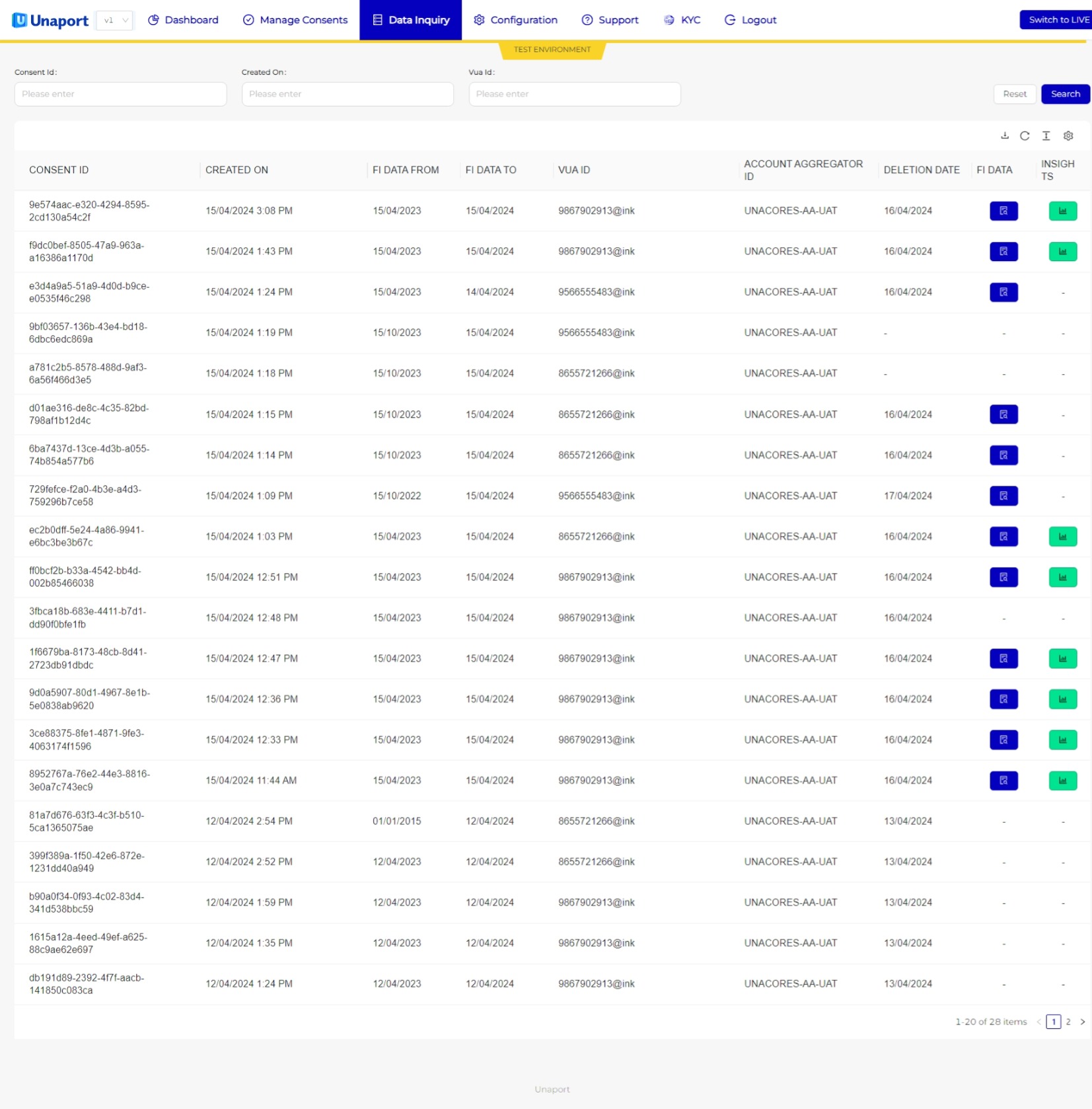Image resolution: width=1092 pixels, height=1109 pixels.
Task: Open FI Data for consent 1f6679ba
Action: 1003,658
